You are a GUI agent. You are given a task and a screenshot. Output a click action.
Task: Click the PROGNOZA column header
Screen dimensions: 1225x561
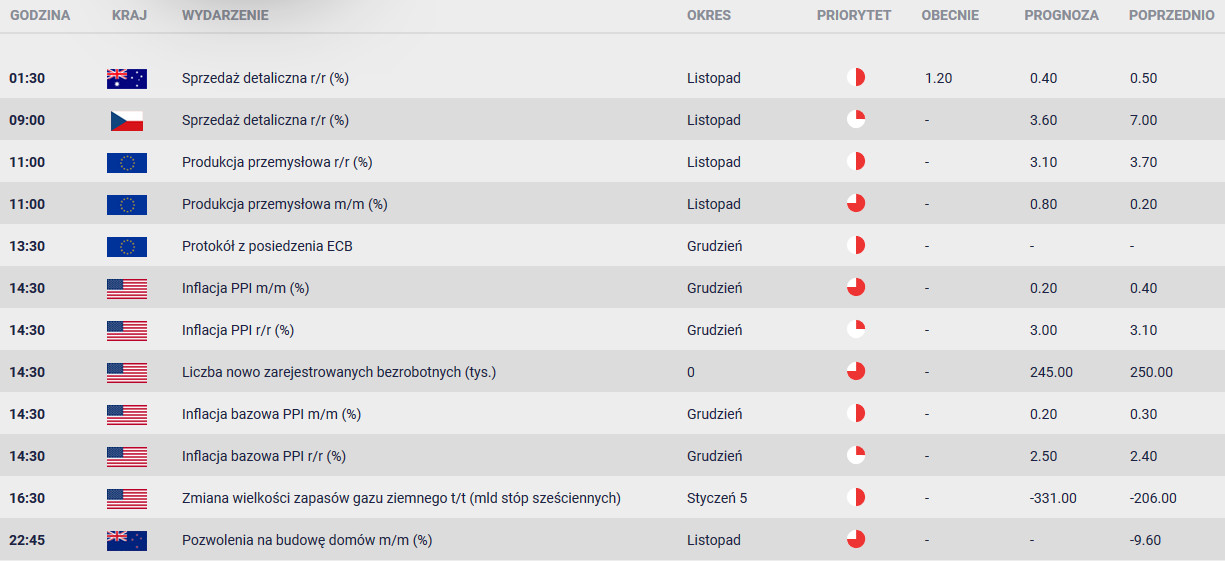click(x=1061, y=16)
